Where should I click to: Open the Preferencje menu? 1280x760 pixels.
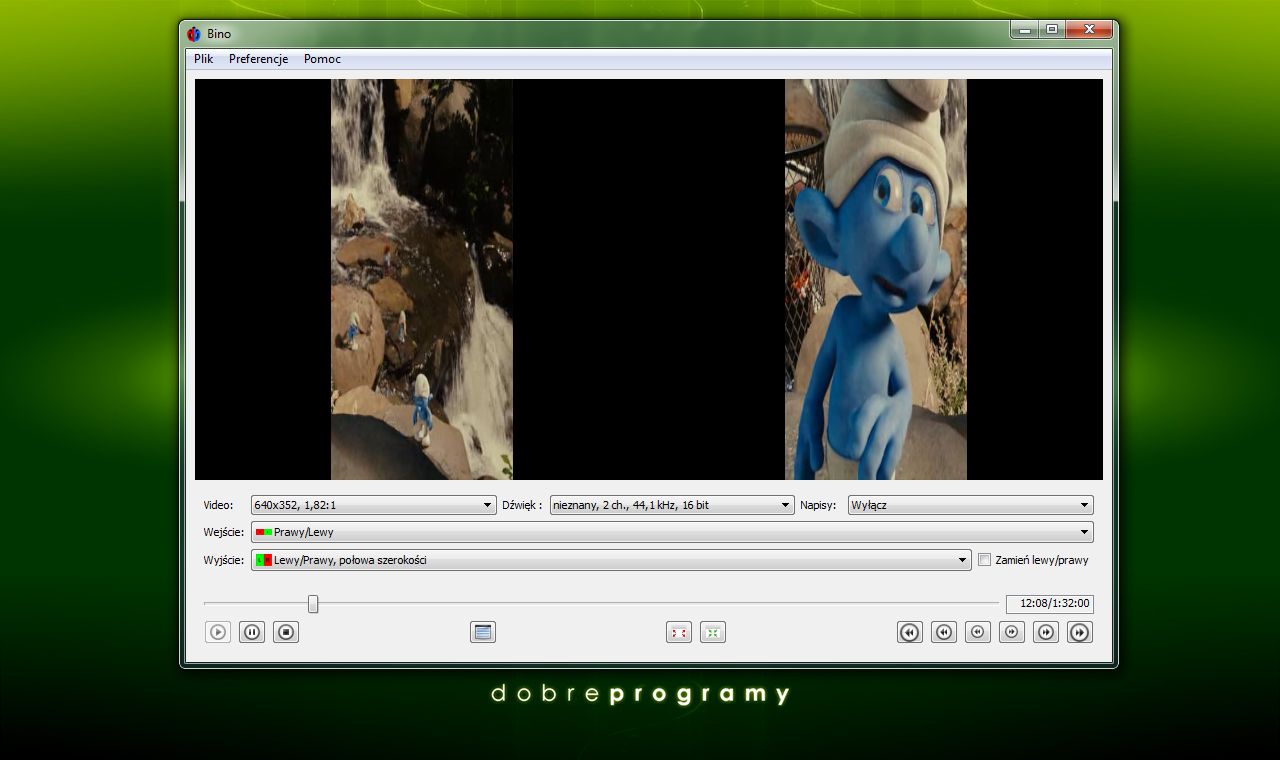point(258,59)
